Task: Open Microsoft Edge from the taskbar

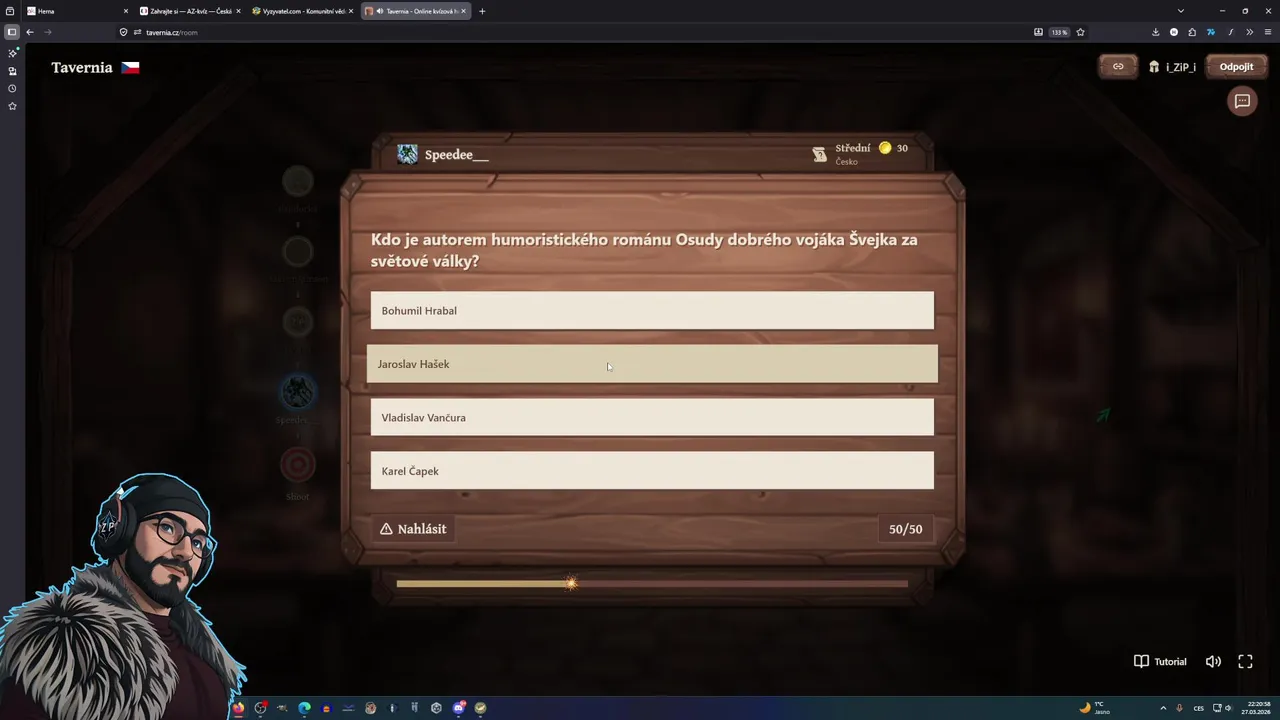Action: click(x=304, y=708)
